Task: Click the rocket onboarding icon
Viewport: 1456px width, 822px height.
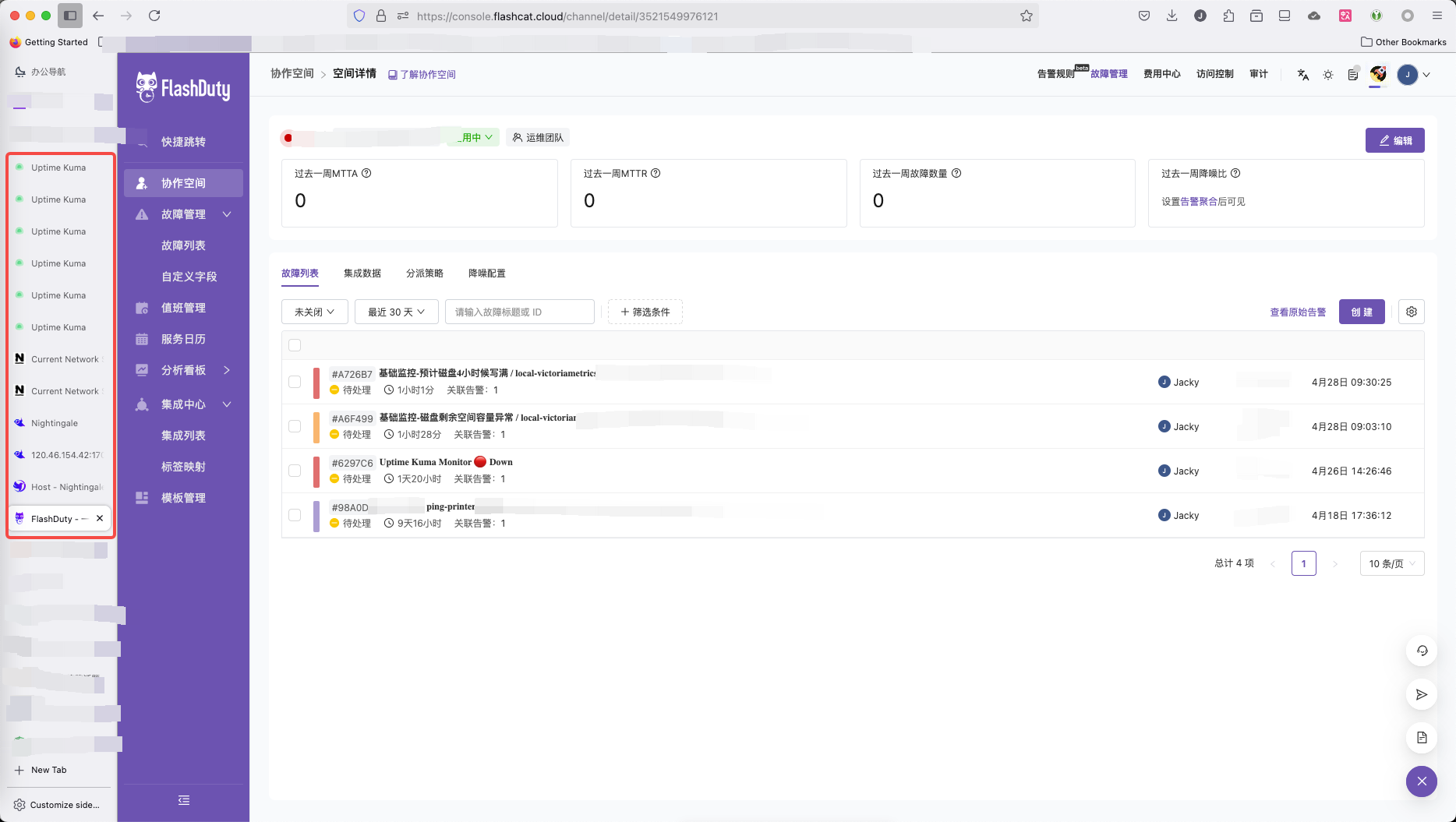Action: (x=1378, y=74)
